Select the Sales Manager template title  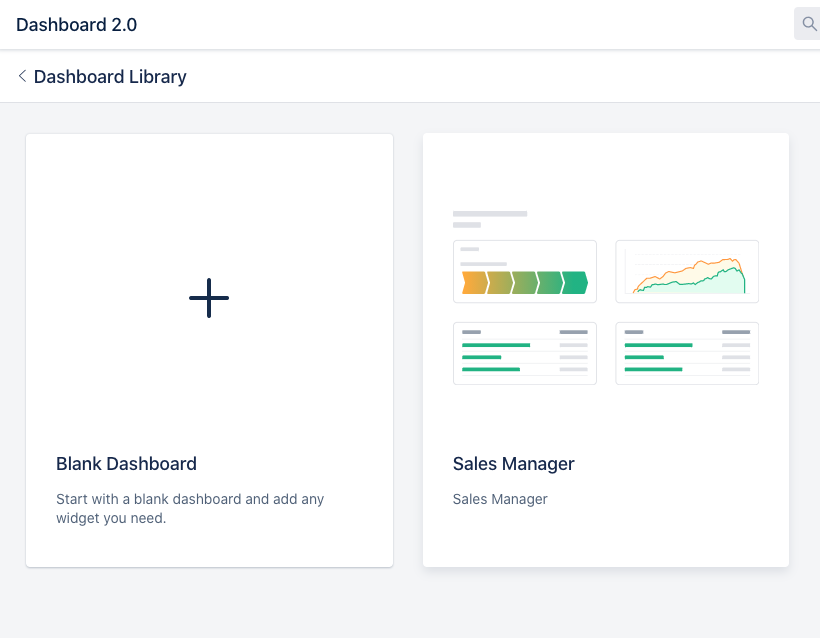coord(514,463)
